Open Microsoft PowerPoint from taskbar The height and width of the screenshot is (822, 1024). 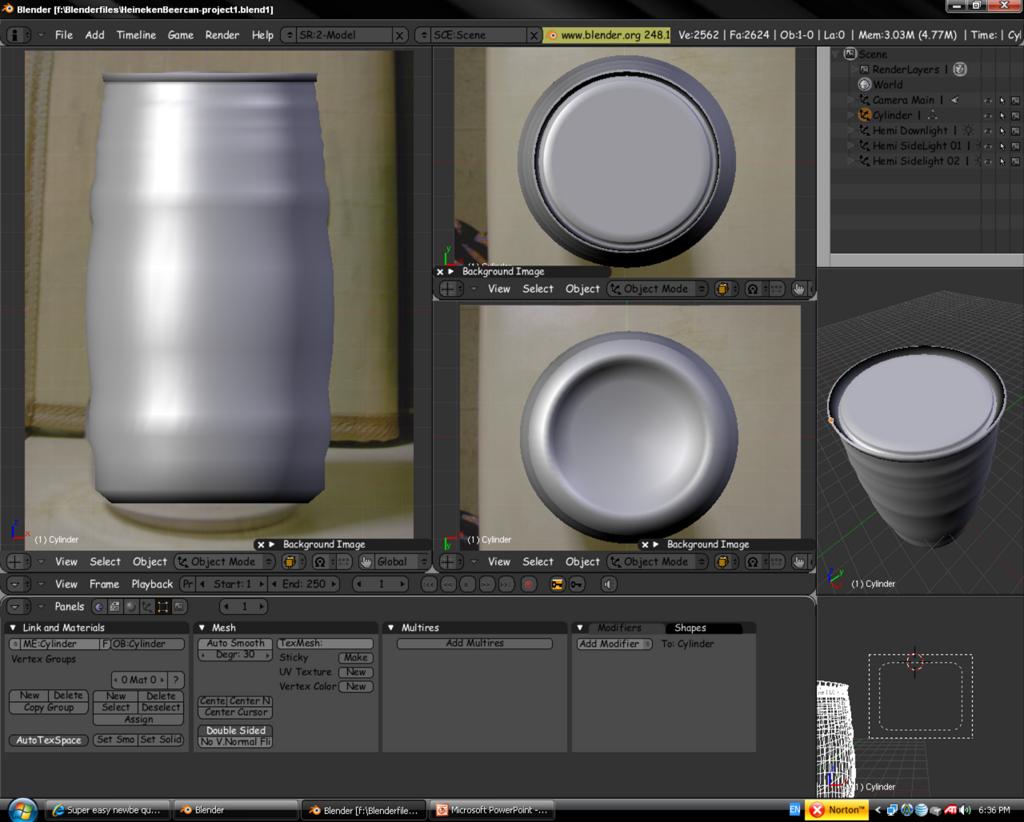click(x=492, y=810)
